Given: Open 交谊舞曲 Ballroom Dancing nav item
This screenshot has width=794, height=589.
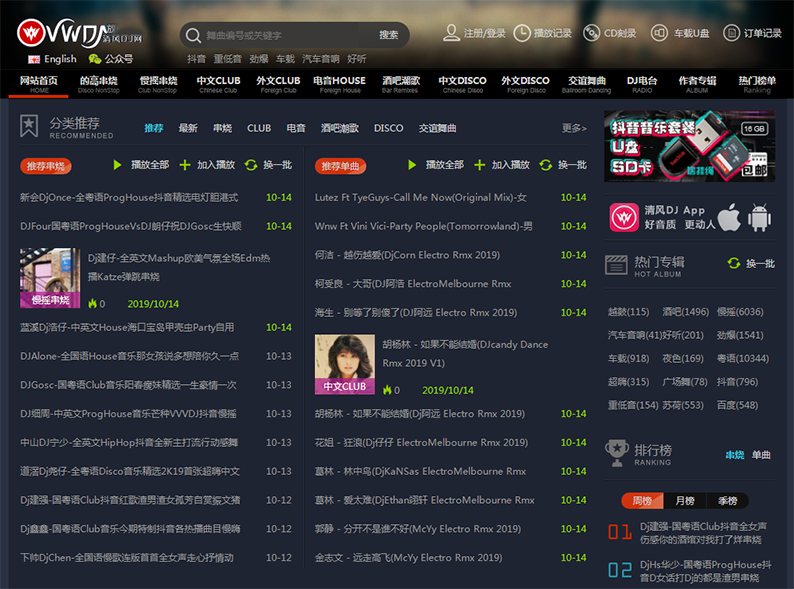Looking at the screenshot, I should [586, 84].
